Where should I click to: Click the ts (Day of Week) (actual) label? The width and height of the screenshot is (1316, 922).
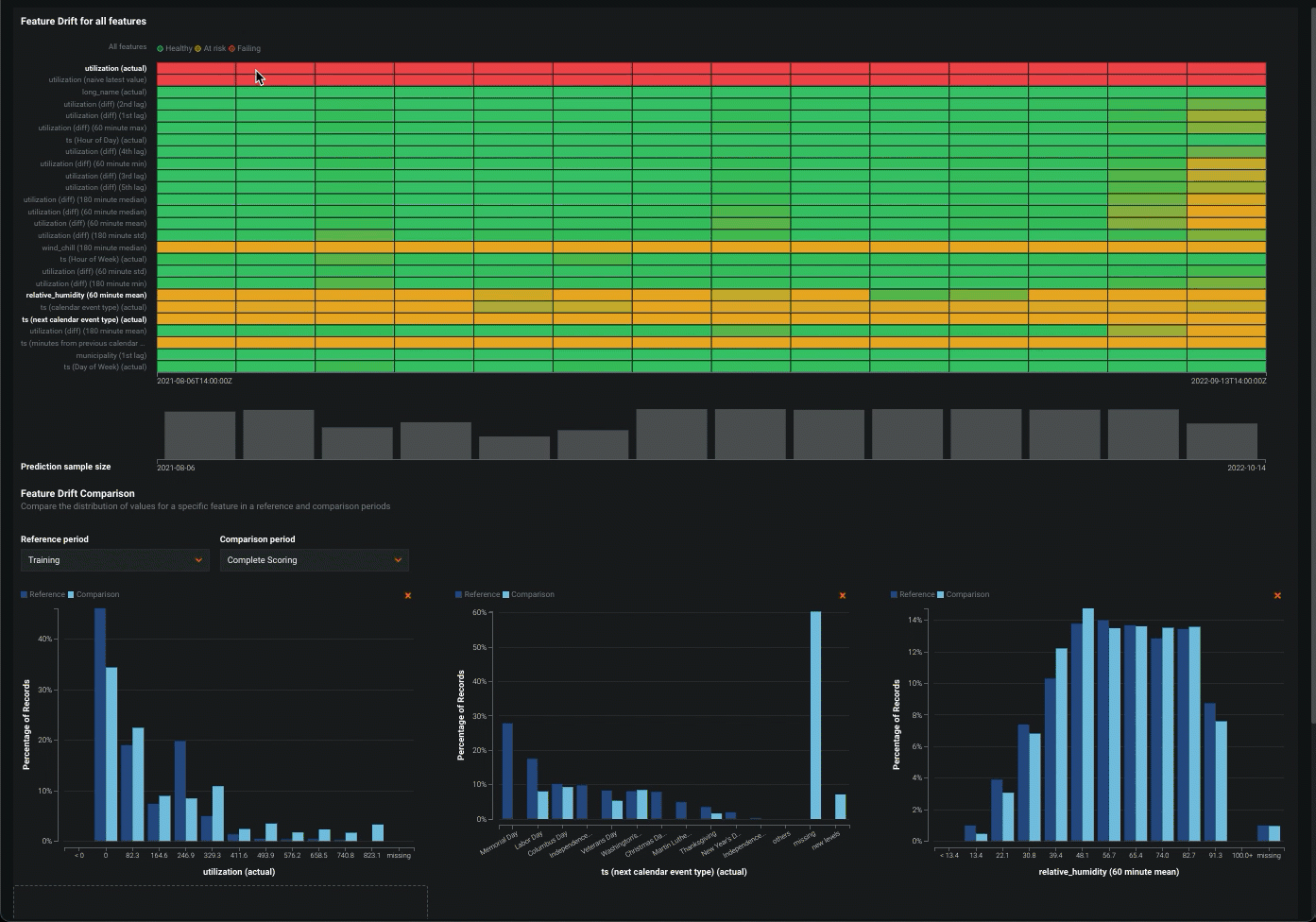105,367
